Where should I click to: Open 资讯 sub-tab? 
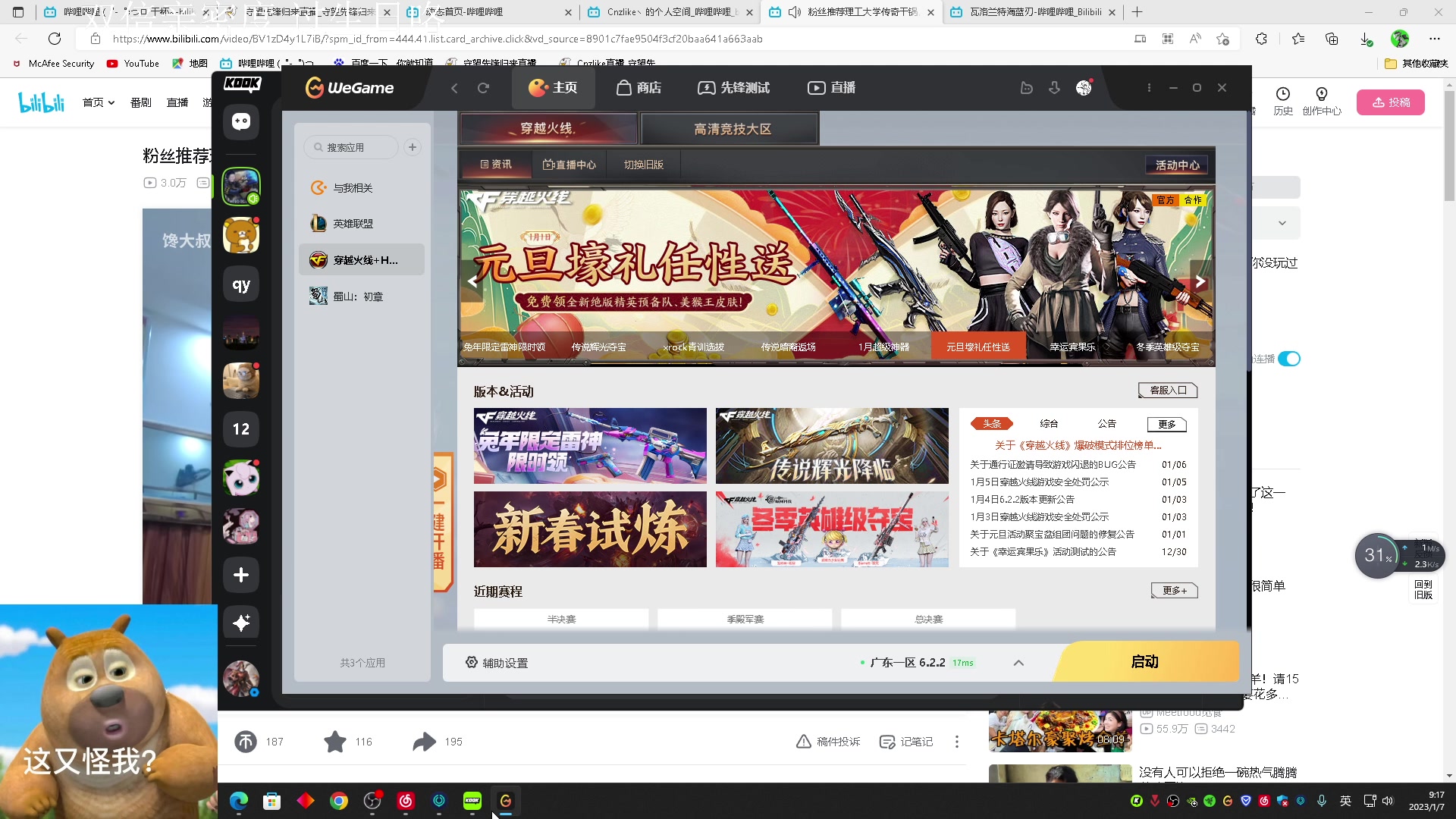(x=496, y=165)
